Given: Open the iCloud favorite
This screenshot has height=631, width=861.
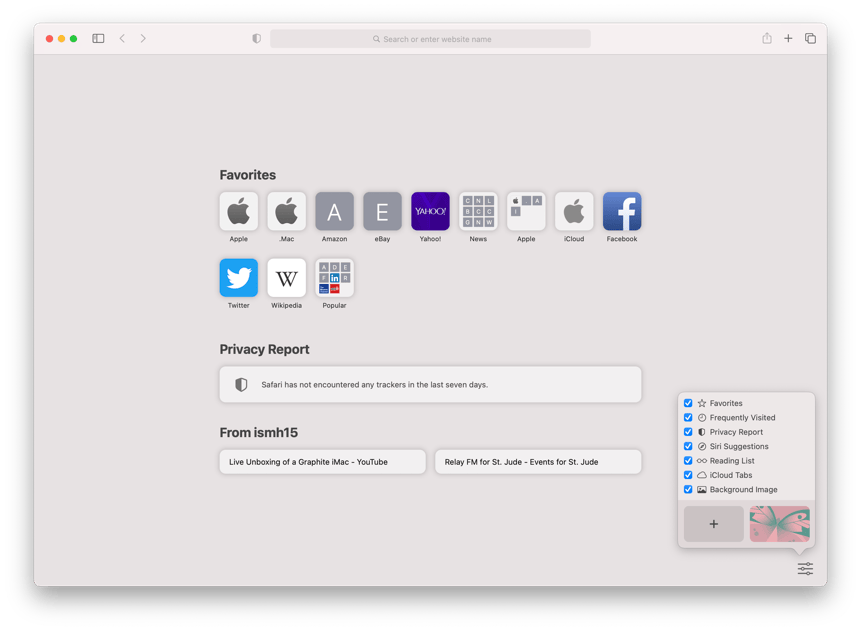Looking at the screenshot, I should tap(574, 211).
